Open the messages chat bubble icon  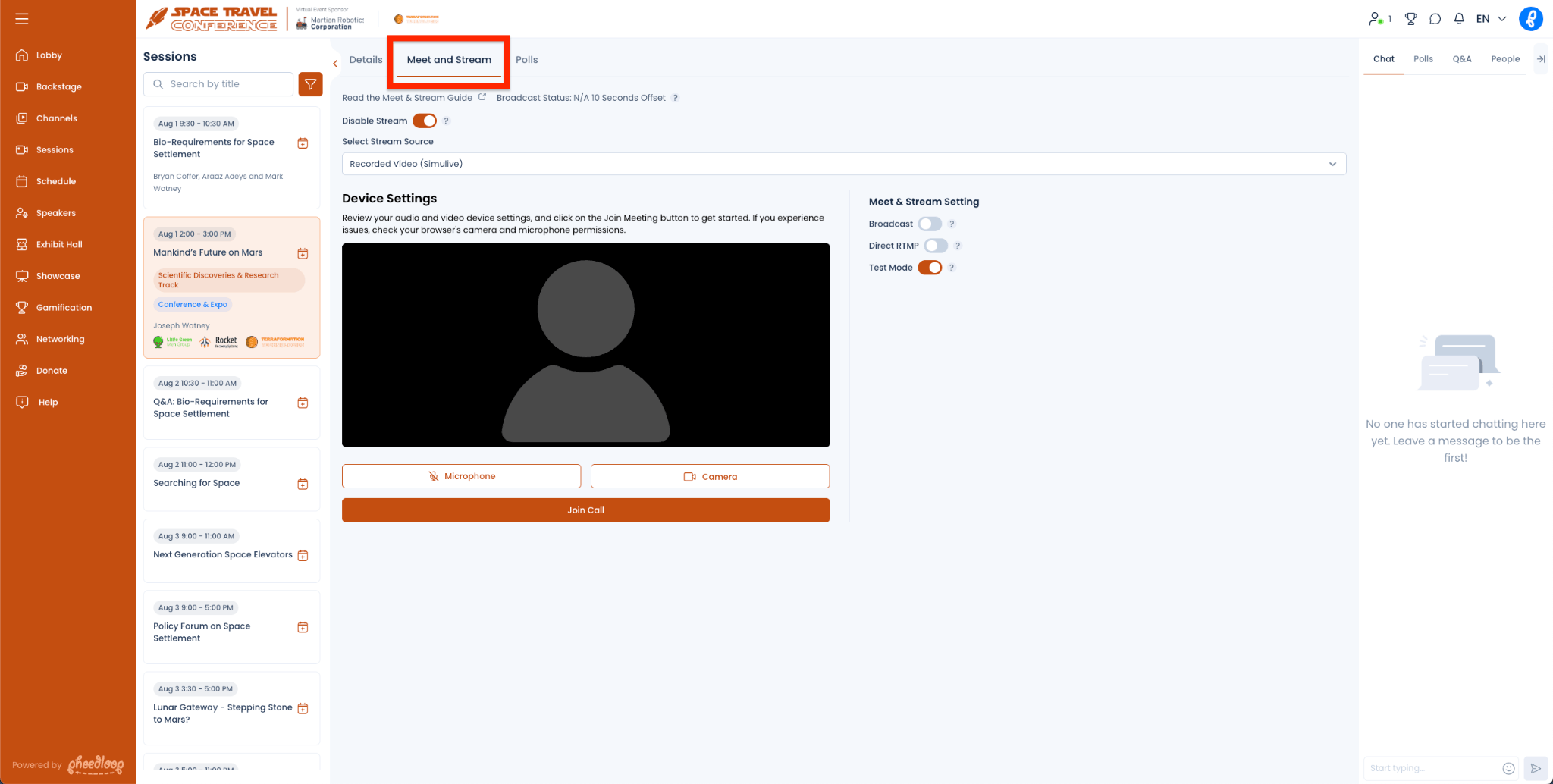tap(1435, 19)
